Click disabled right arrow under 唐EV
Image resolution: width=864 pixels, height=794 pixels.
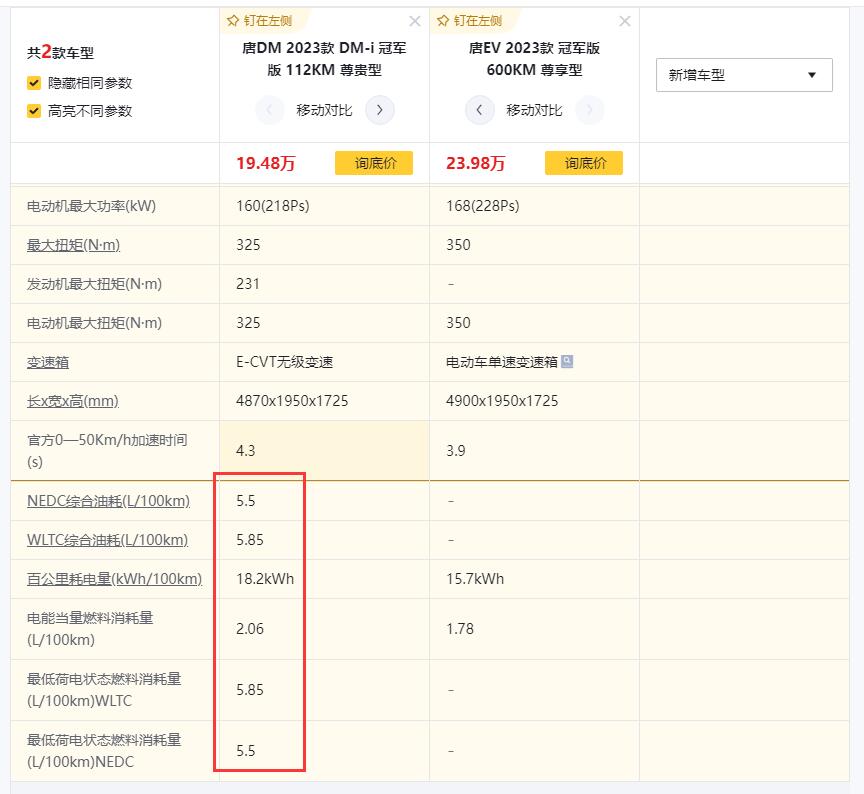click(590, 110)
